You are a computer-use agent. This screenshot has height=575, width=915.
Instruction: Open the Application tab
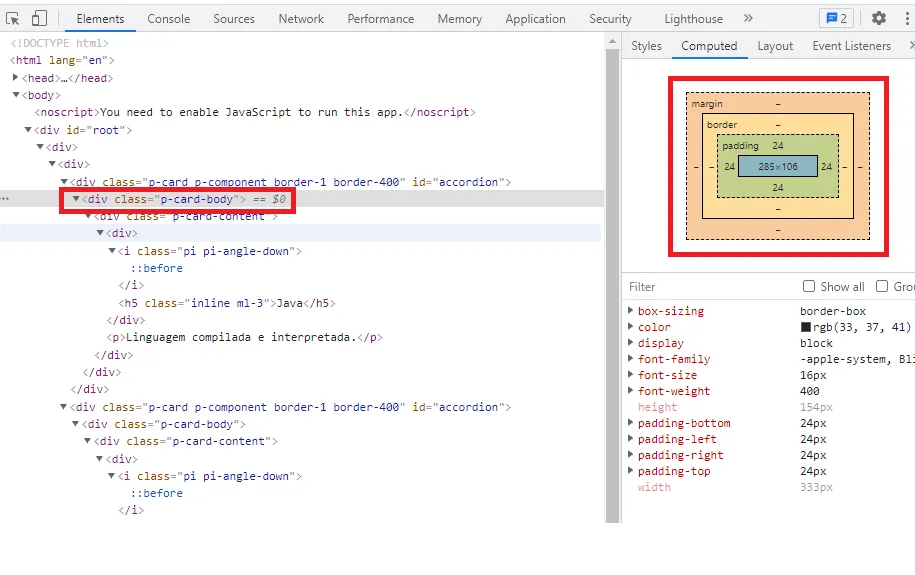(535, 19)
